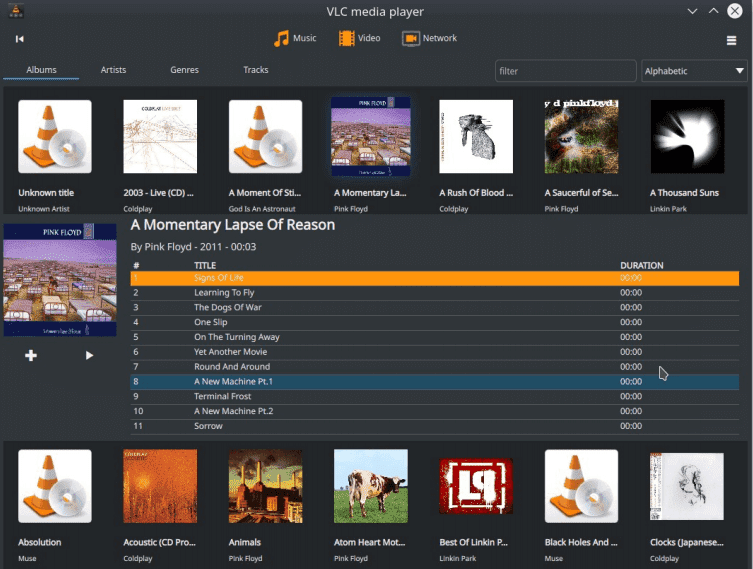753x569 pixels.
Task: Open the hamburger menu
Action: pyautogui.click(x=731, y=40)
